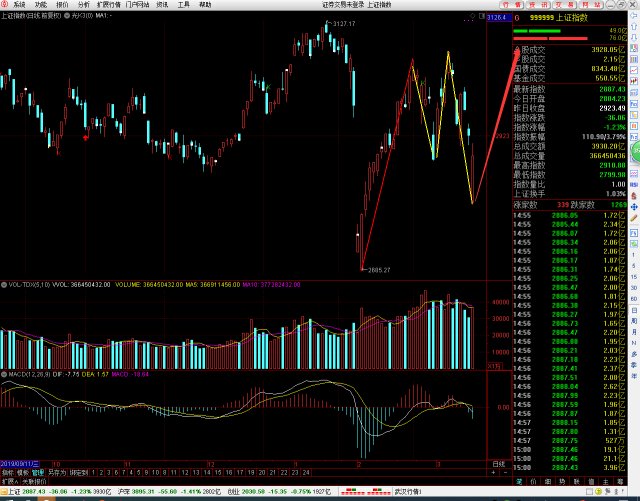The height and width of the screenshot is (501, 640).
Task: Select the candlestick chart icon in right toolbar
Action: pyautogui.click(x=634, y=81)
